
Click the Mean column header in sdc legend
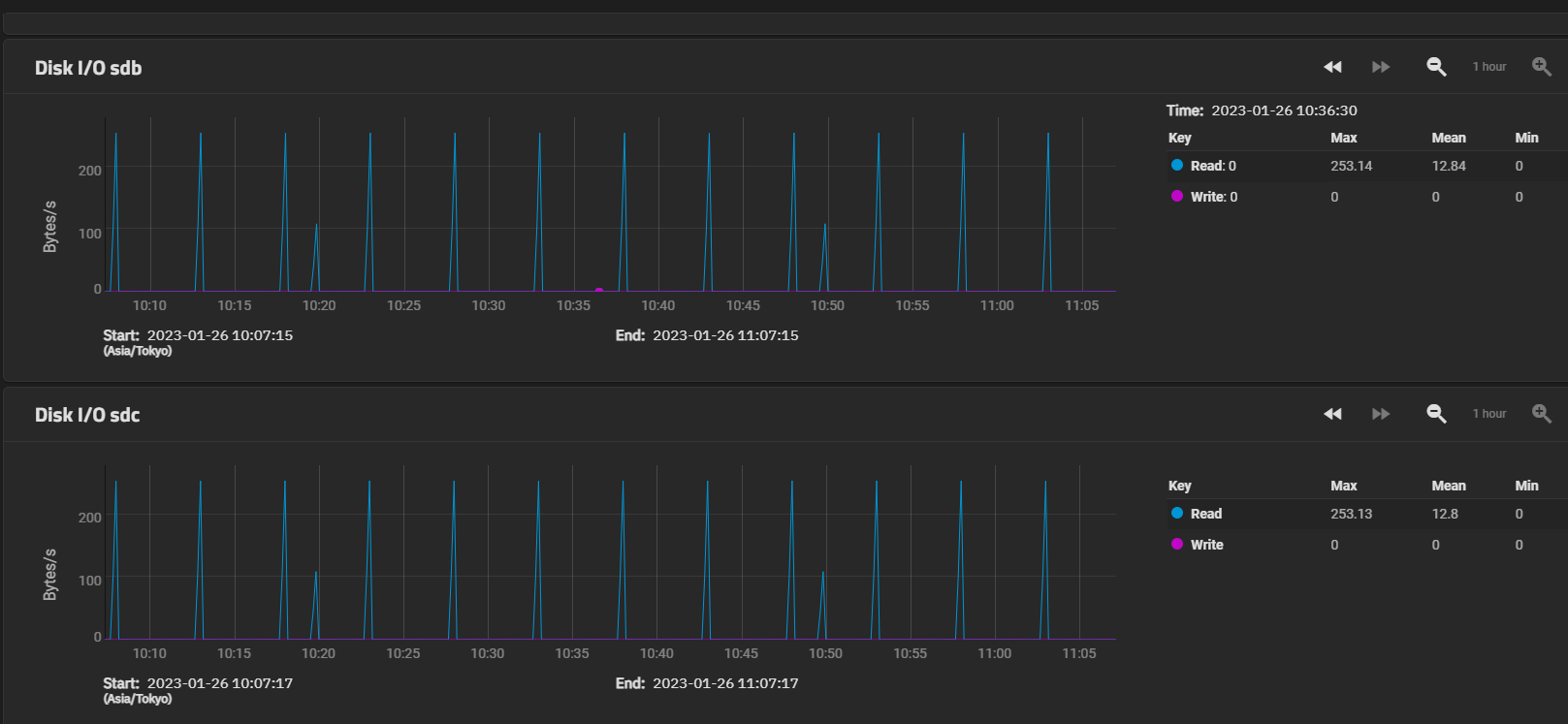(x=1449, y=486)
